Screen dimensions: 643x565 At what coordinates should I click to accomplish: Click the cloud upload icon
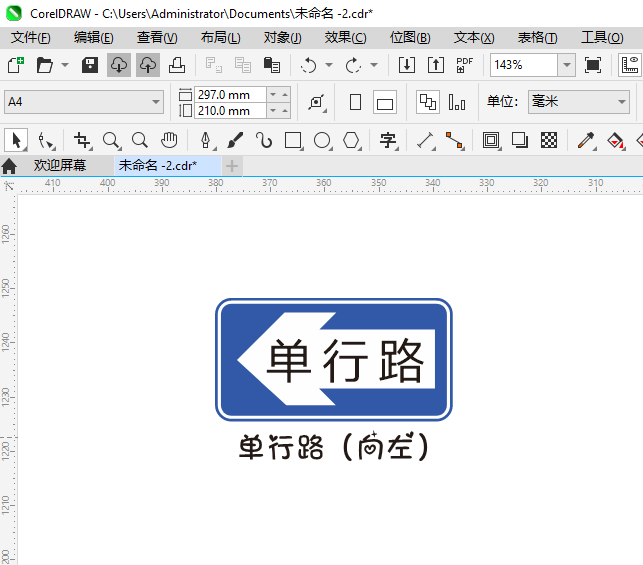tap(148, 65)
